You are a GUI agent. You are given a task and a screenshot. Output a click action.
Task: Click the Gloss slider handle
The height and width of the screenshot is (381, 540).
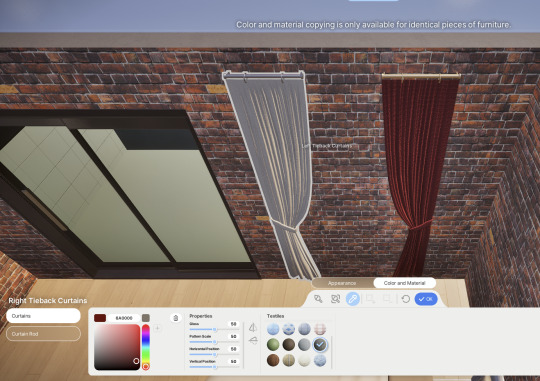(214, 330)
